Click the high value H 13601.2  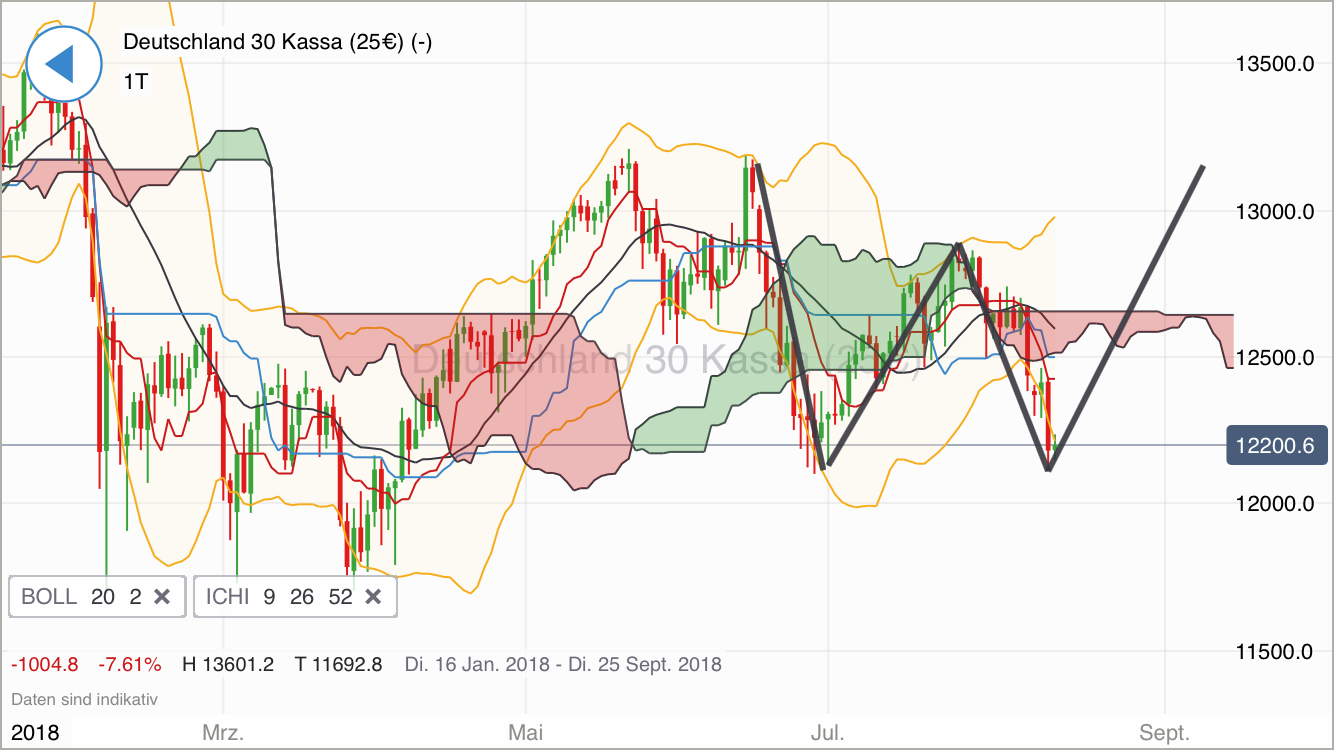227,664
